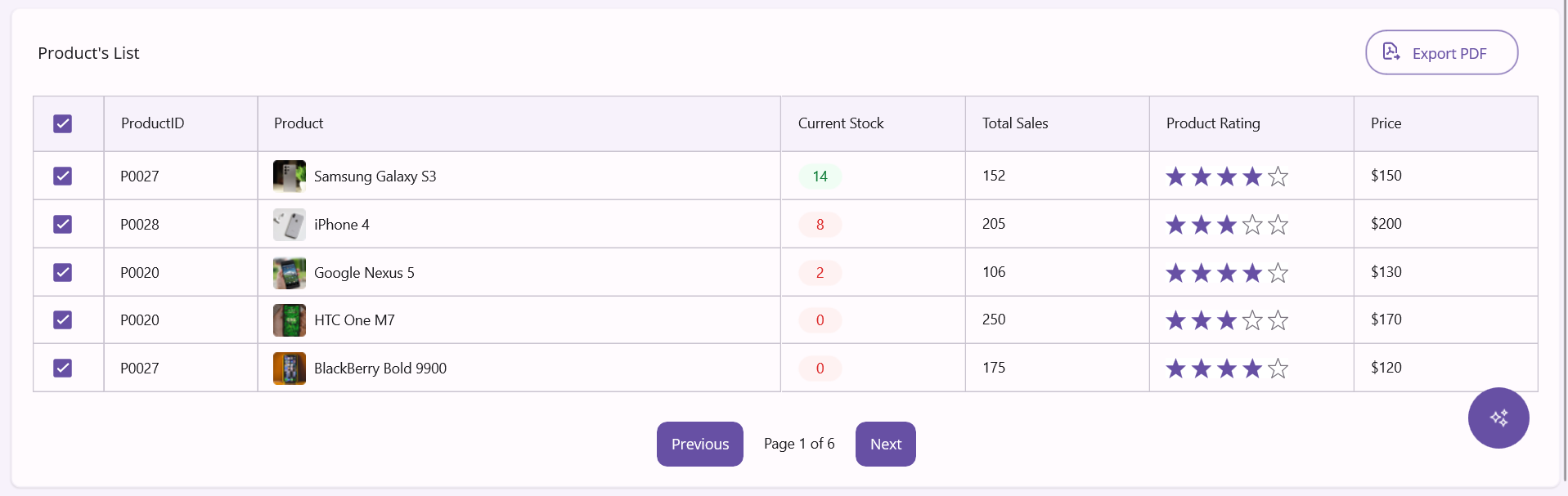
Task: Select the HTC One M7 product thumbnail
Action: point(290,320)
